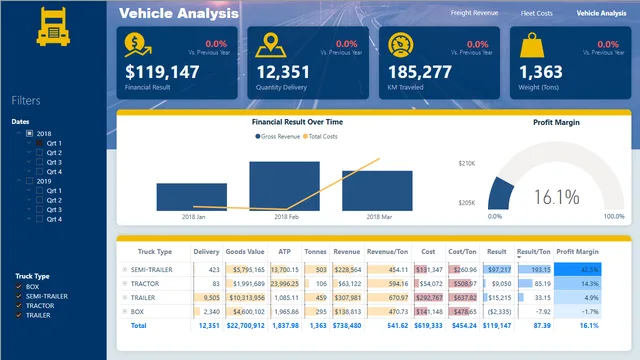This screenshot has height=360, width=640.
Task: Expand the TRAILER table row
Action: (125, 298)
